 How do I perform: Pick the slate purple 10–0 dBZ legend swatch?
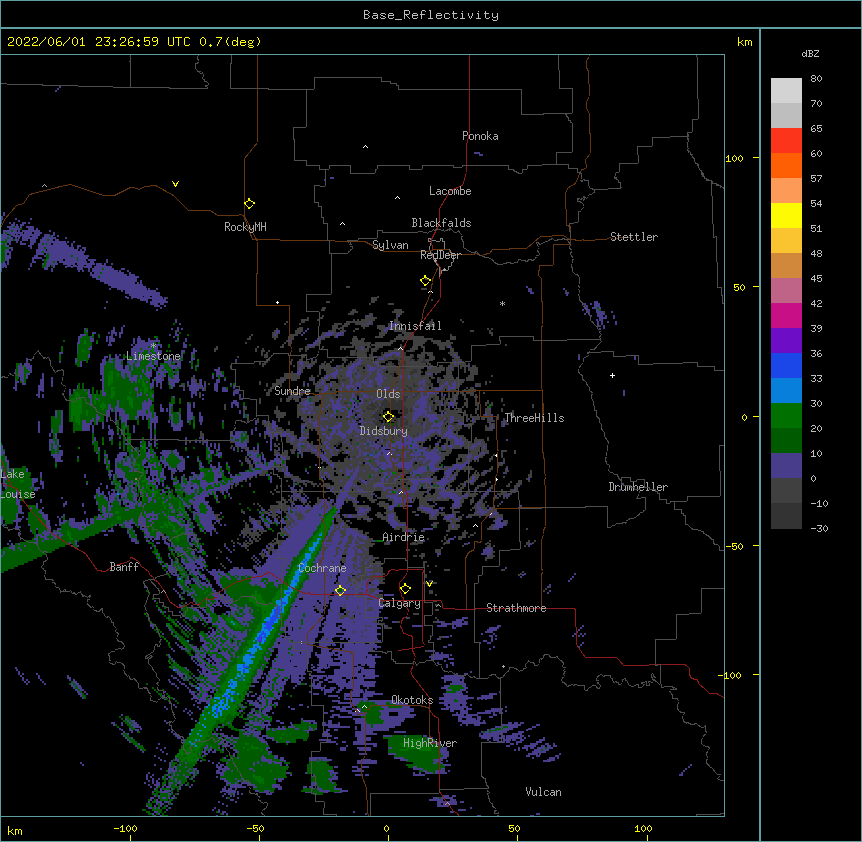[786, 466]
